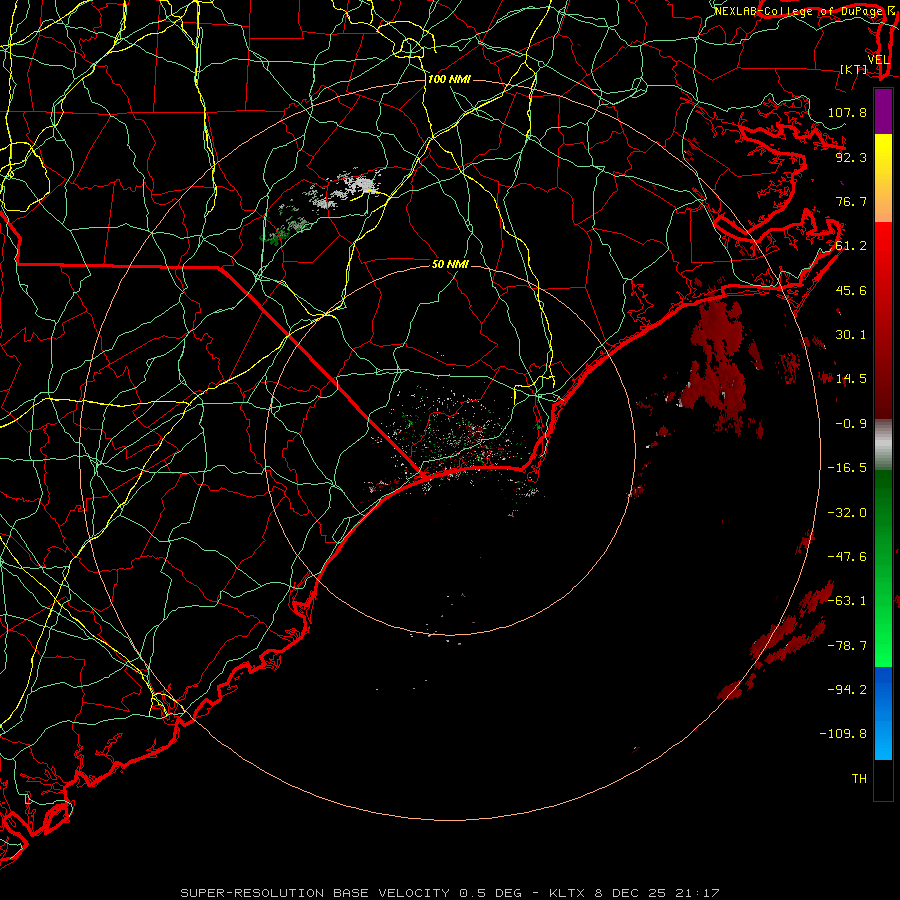Click the 100 NMI range ring label
The image size is (900, 900).
click(x=449, y=79)
